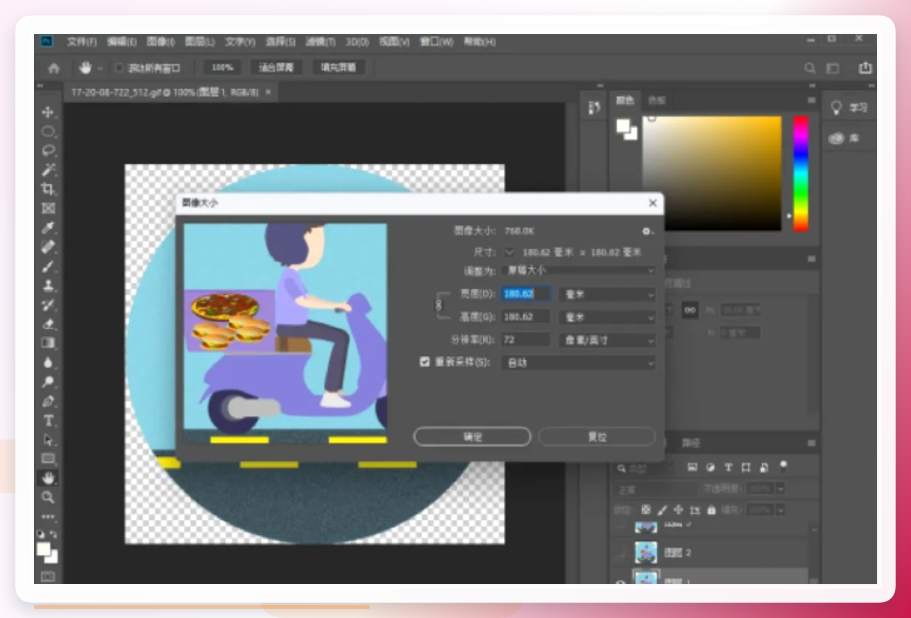Click the 确定 button in the dialog
Viewport: 911px width, 618px height.
tap(472, 437)
